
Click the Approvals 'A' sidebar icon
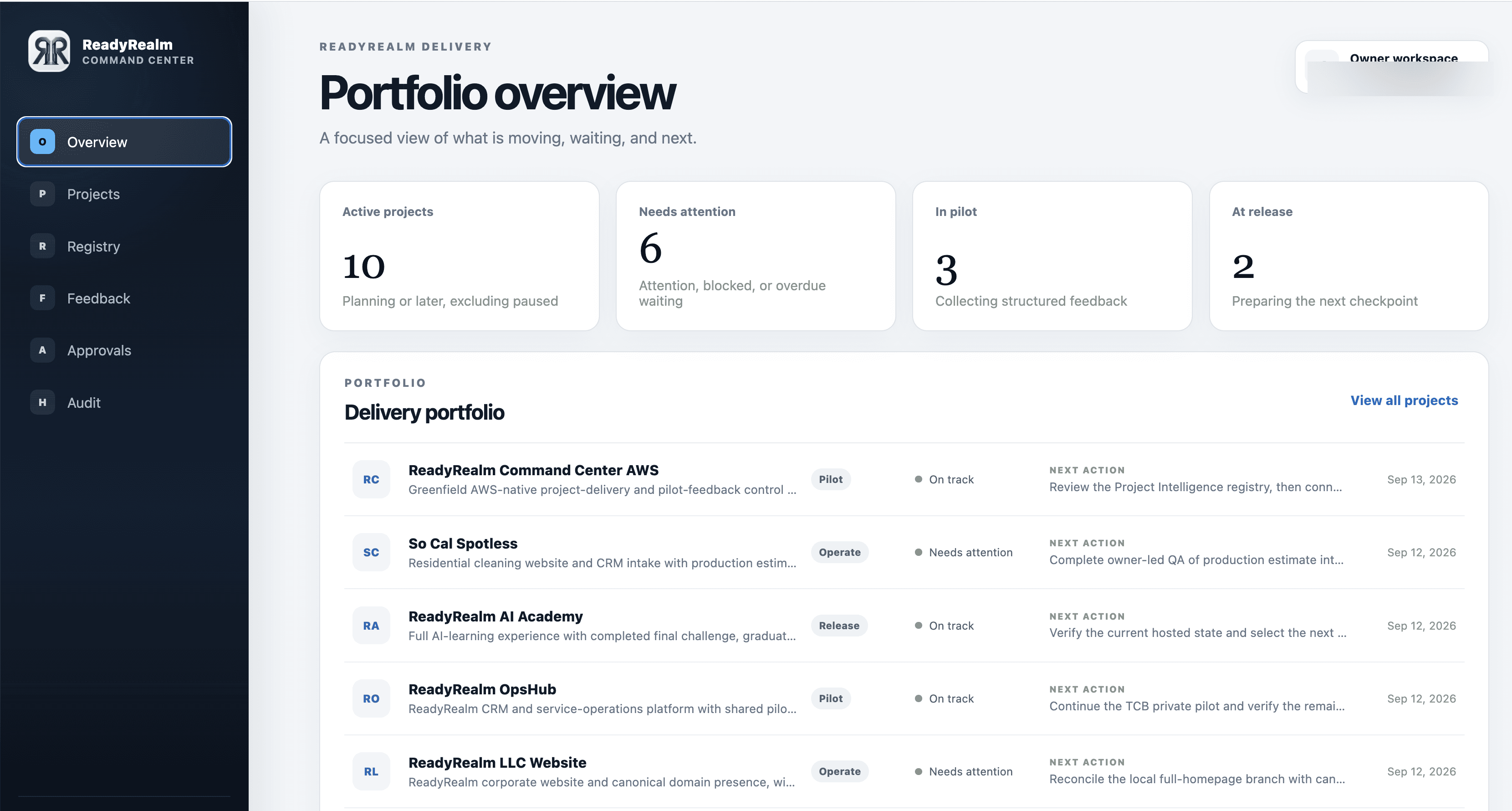coord(42,350)
